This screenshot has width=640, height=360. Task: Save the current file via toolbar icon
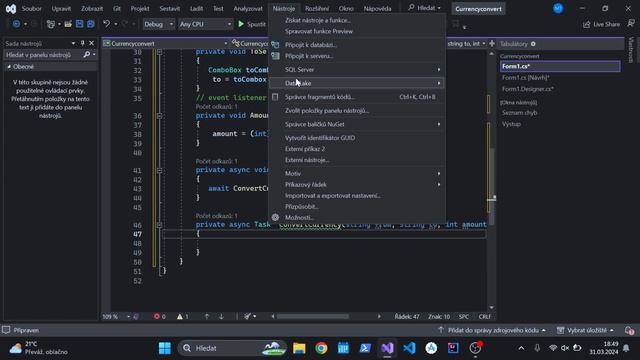[x=79, y=24]
